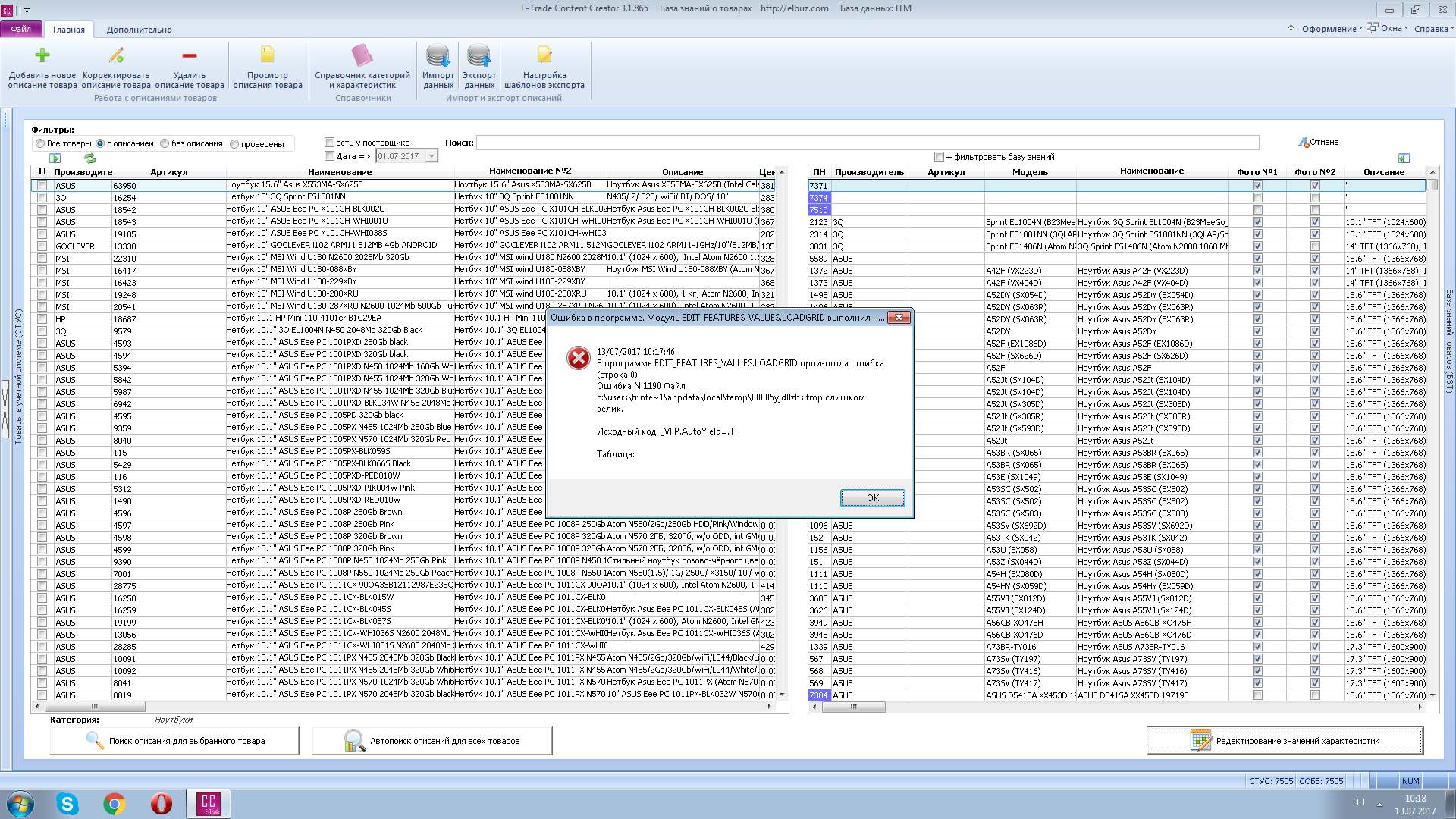Open Opera browser from the taskbar
Viewport: 1456px width, 819px height.
tap(162, 804)
